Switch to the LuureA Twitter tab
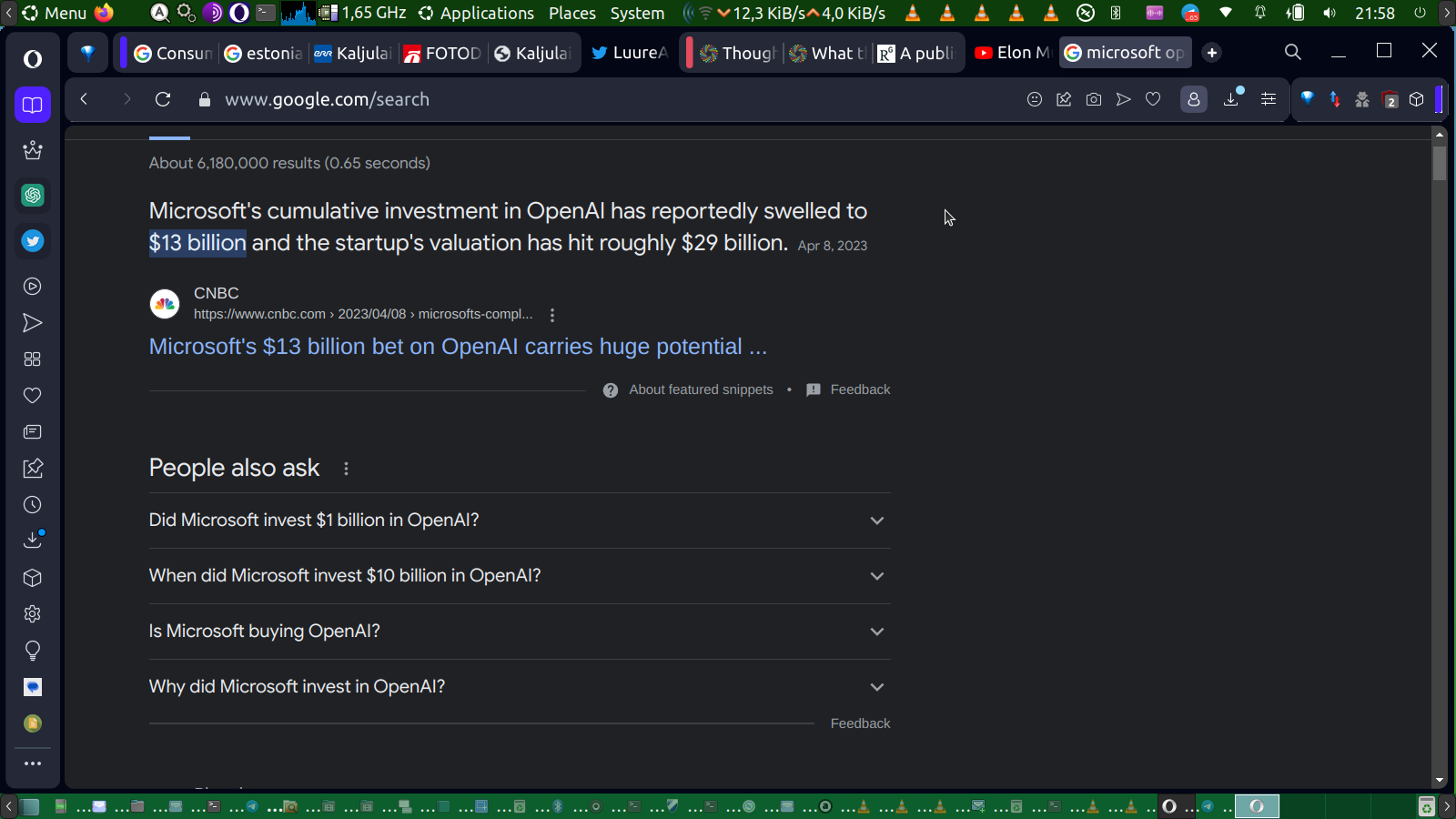Image resolution: width=1456 pixels, height=819 pixels. click(x=630, y=53)
